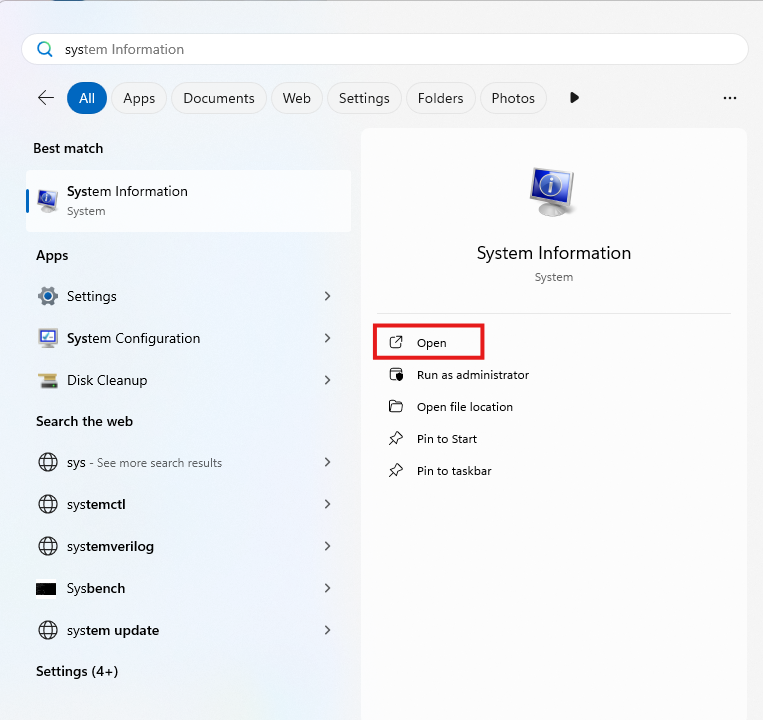Click the Disk Cleanup drive icon
The height and width of the screenshot is (720, 763).
coord(47,380)
